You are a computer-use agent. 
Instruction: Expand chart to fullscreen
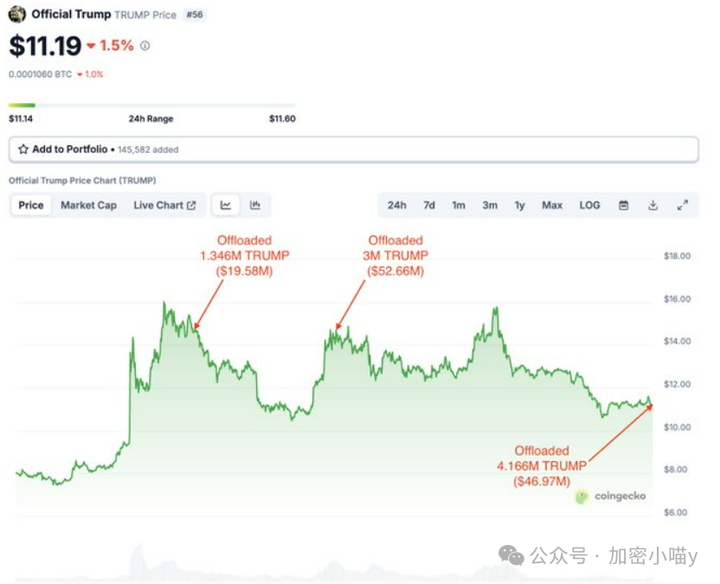682,205
